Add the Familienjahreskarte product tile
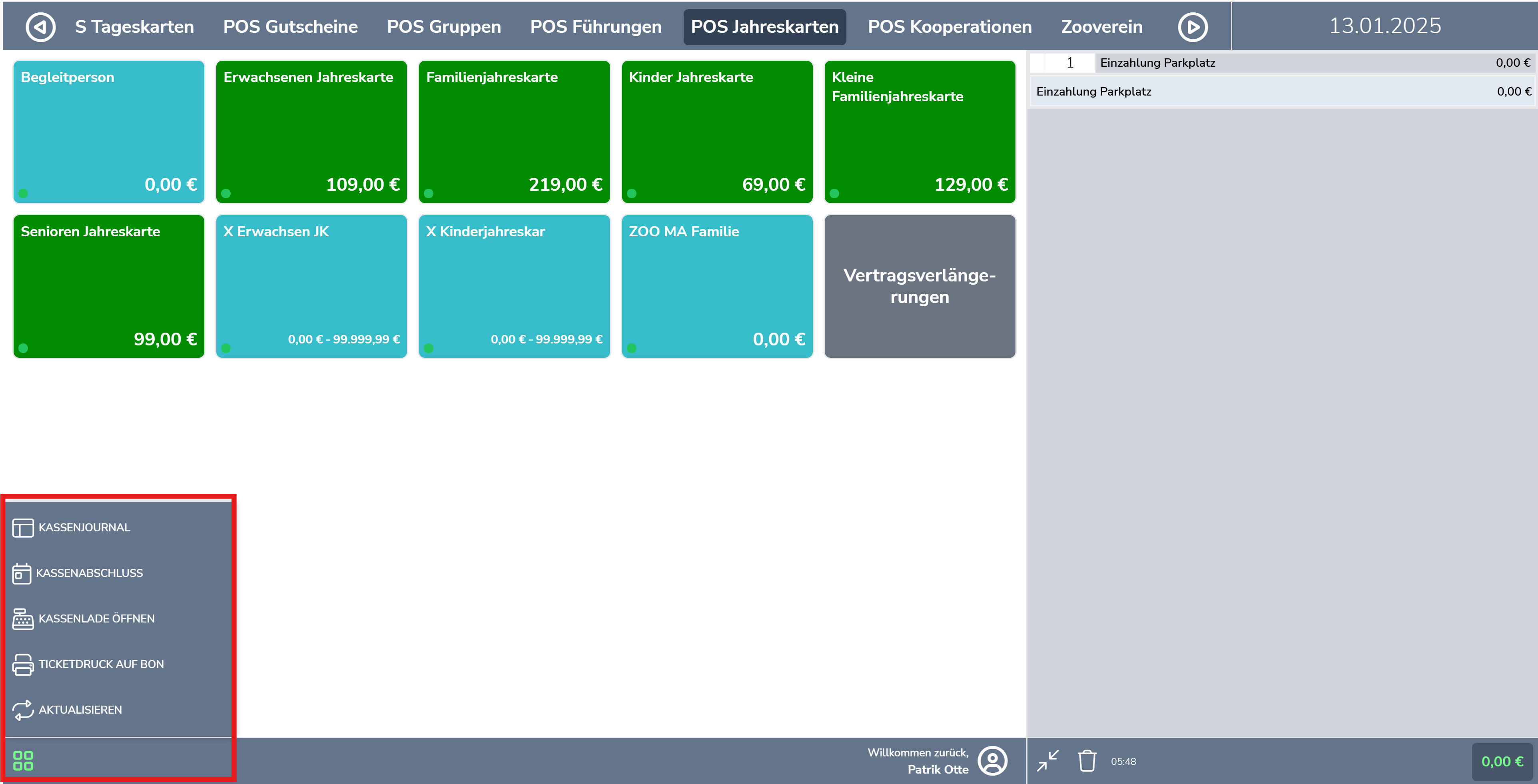1538x784 pixels. pos(514,132)
